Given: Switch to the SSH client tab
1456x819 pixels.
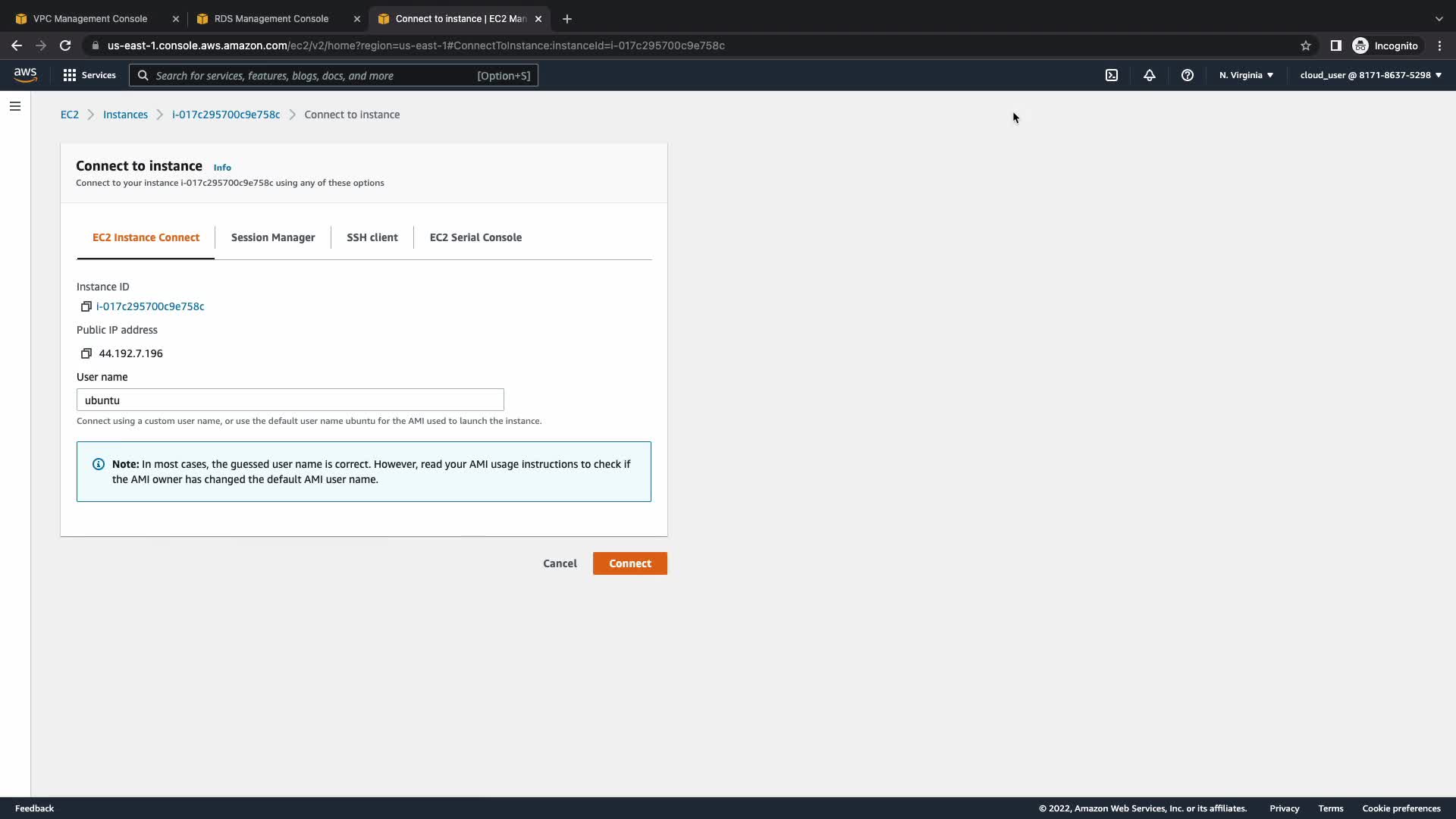Looking at the screenshot, I should coord(372,237).
